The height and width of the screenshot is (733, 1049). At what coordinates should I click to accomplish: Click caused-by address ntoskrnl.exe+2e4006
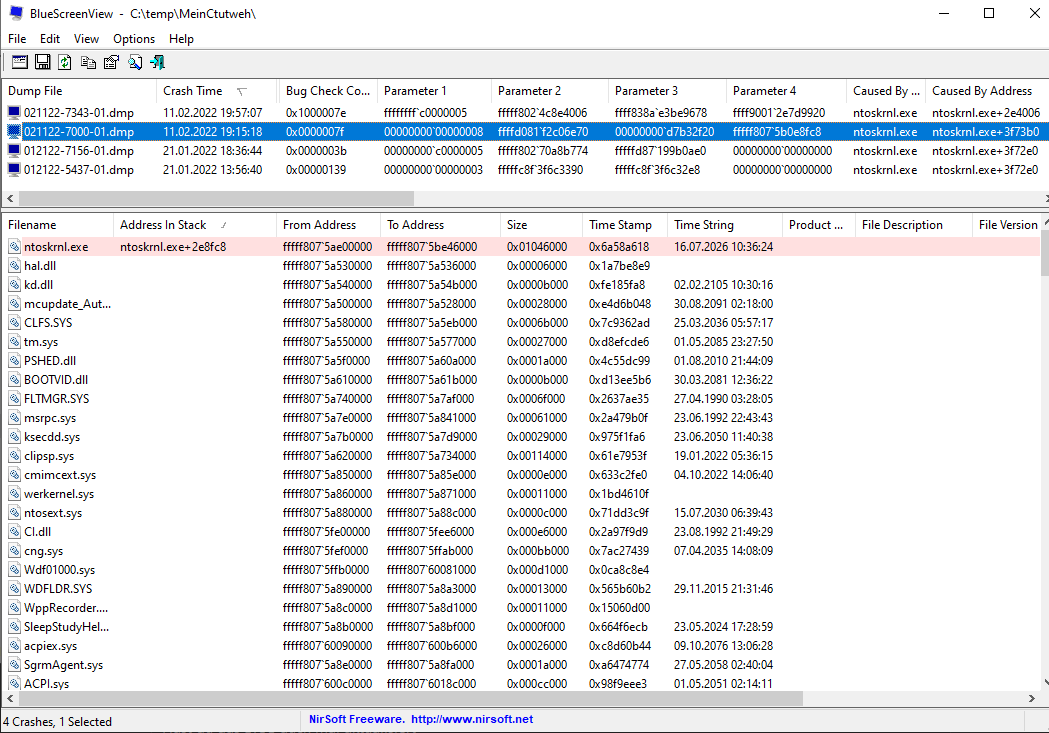[986, 112]
